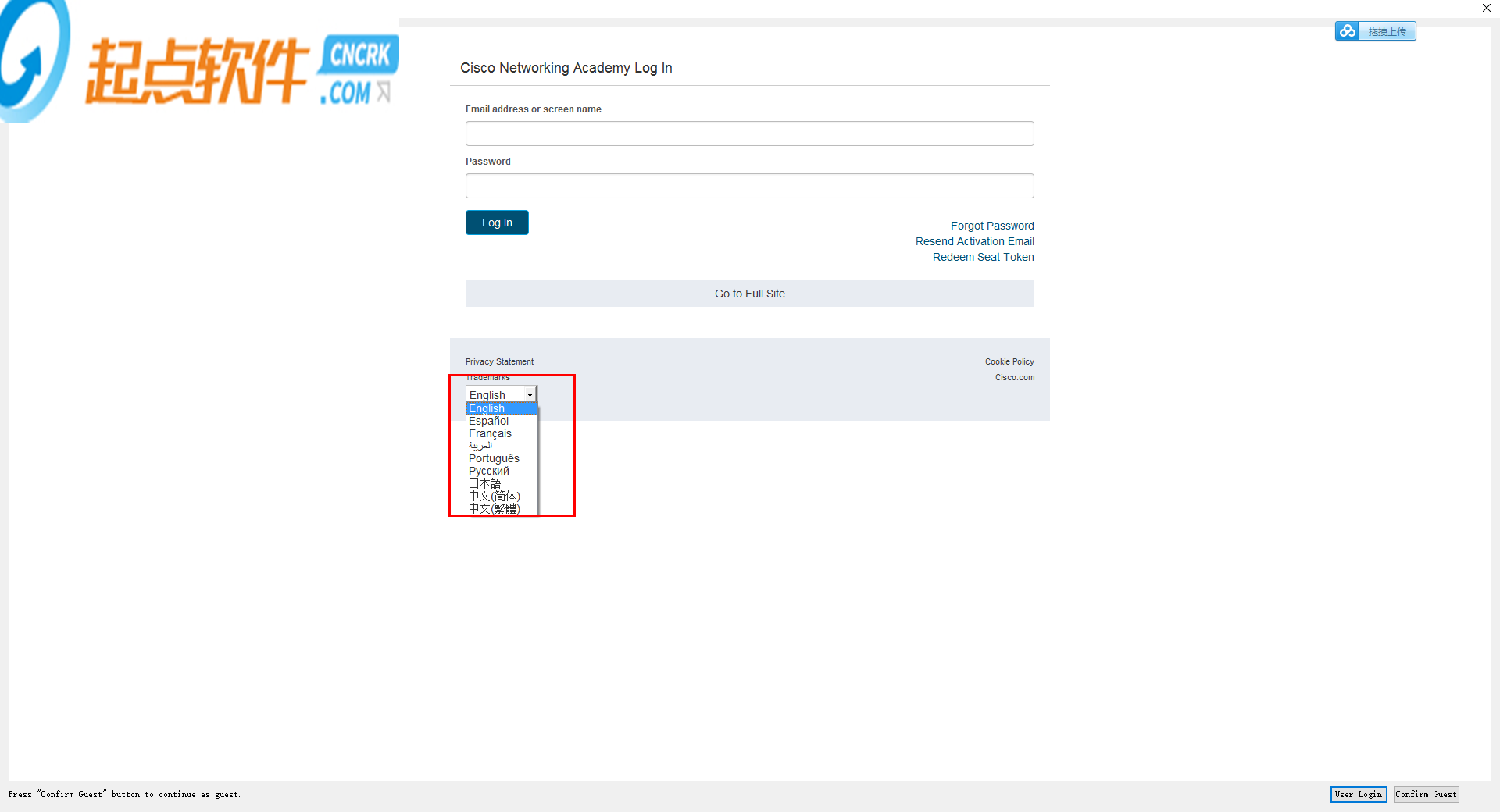Open the Forgot Password link

point(992,226)
